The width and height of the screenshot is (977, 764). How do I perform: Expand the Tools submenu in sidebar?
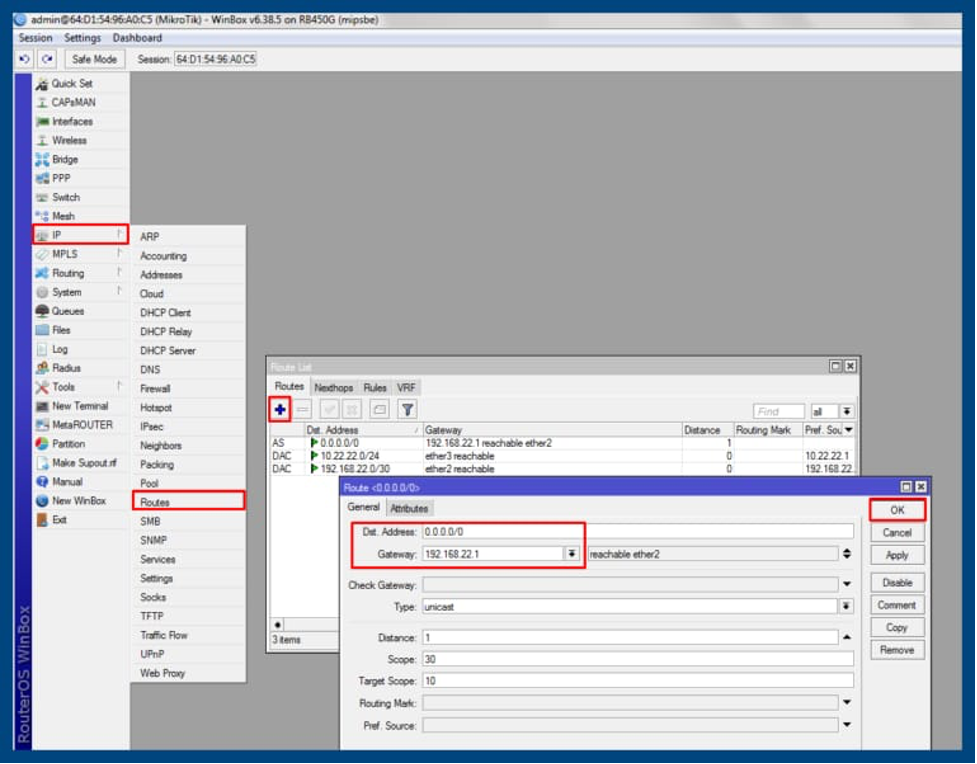click(80, 387)
